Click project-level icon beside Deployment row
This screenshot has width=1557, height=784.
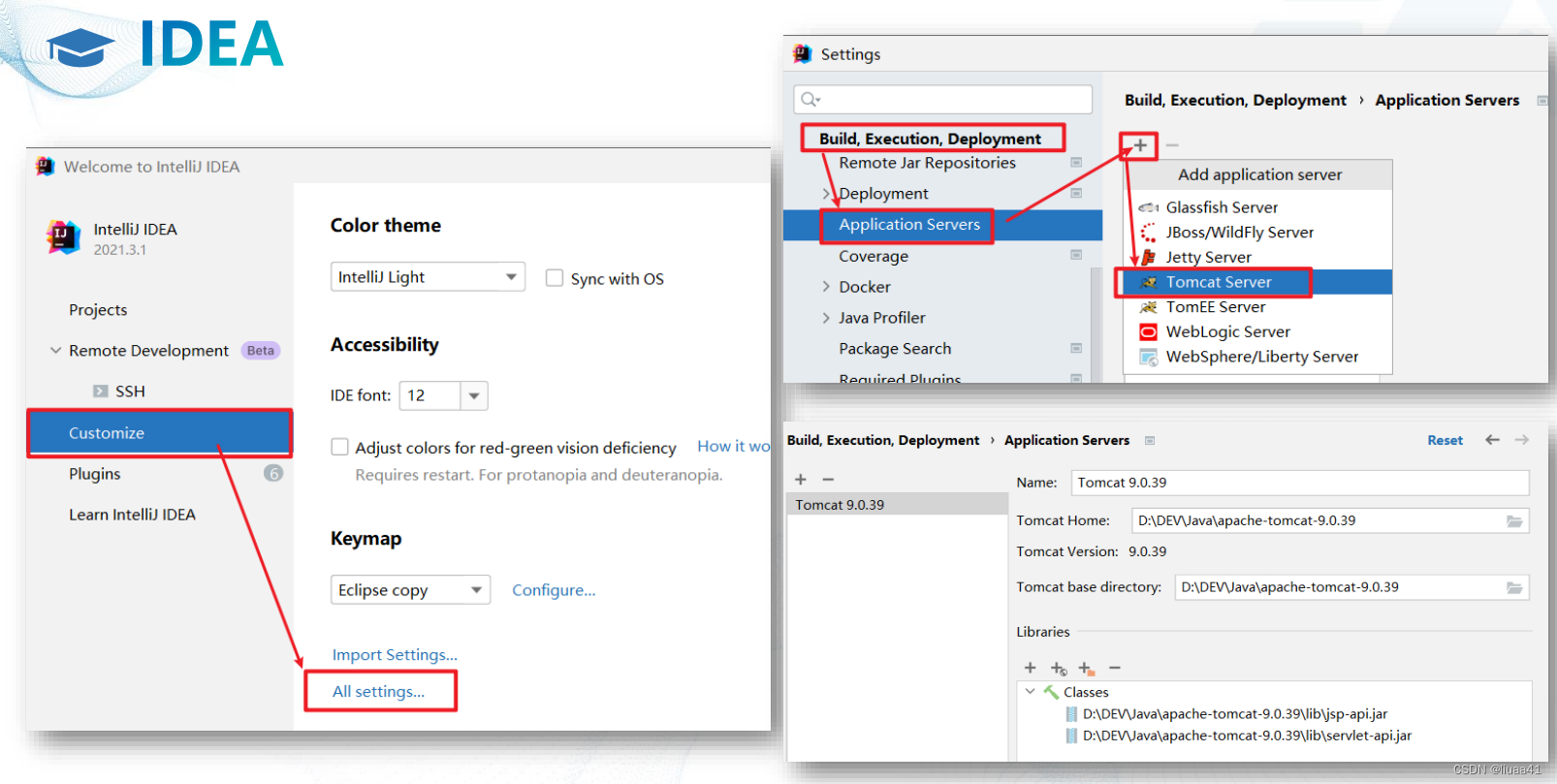pyautogui.click(x=1076, y=194)
